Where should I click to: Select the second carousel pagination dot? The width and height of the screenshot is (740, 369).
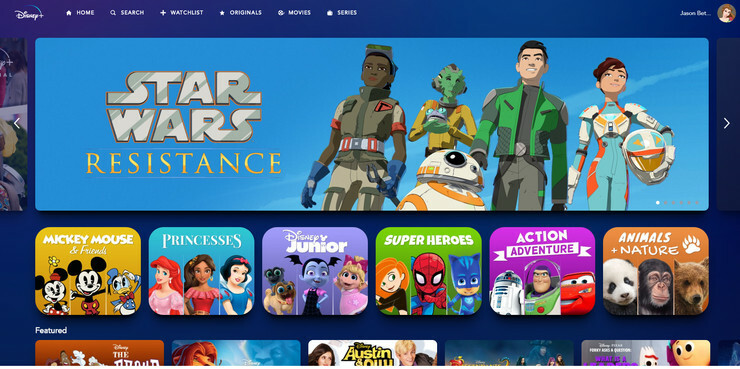click(665, 202)
